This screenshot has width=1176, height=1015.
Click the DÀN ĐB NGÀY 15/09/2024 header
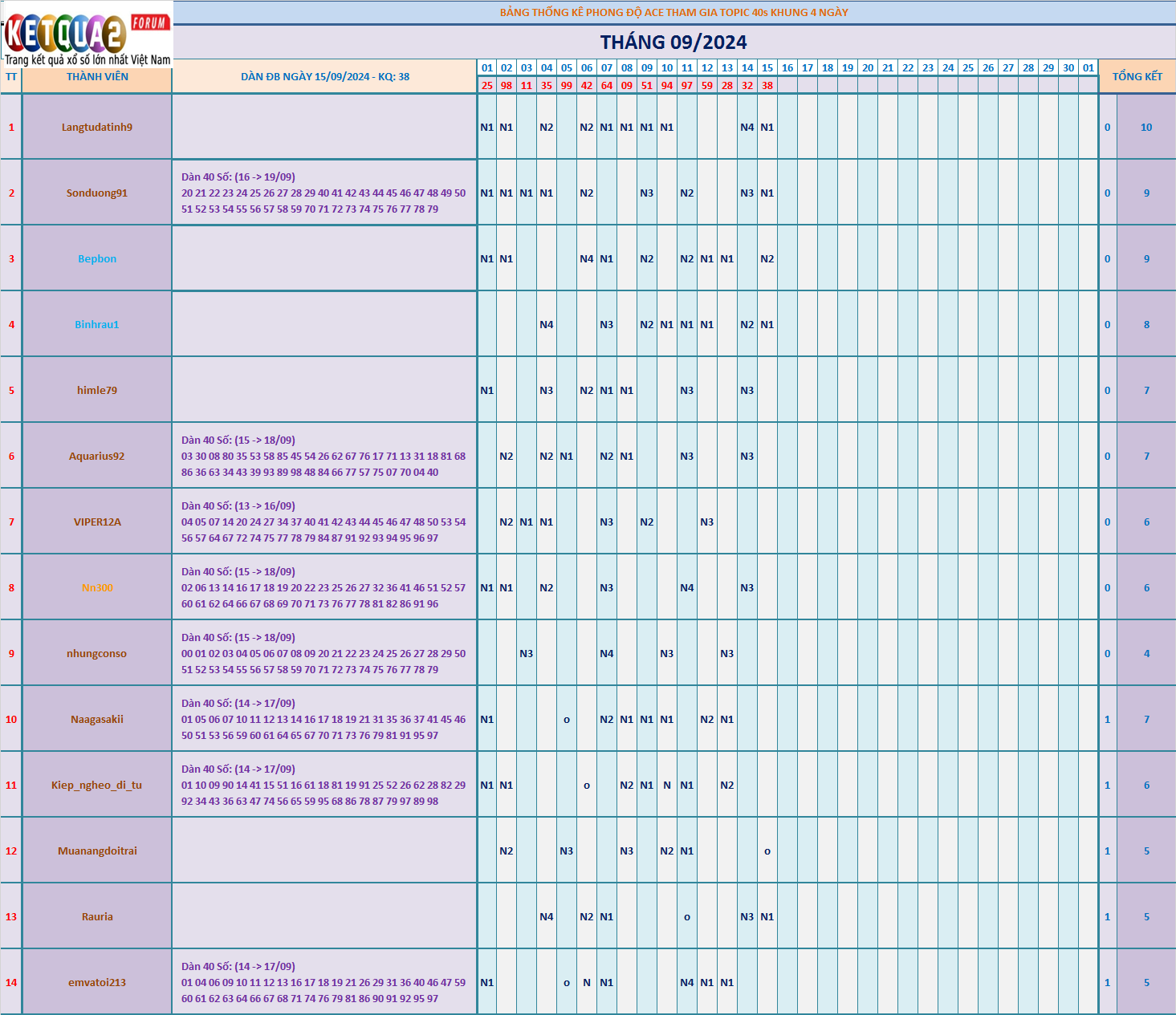324,77
